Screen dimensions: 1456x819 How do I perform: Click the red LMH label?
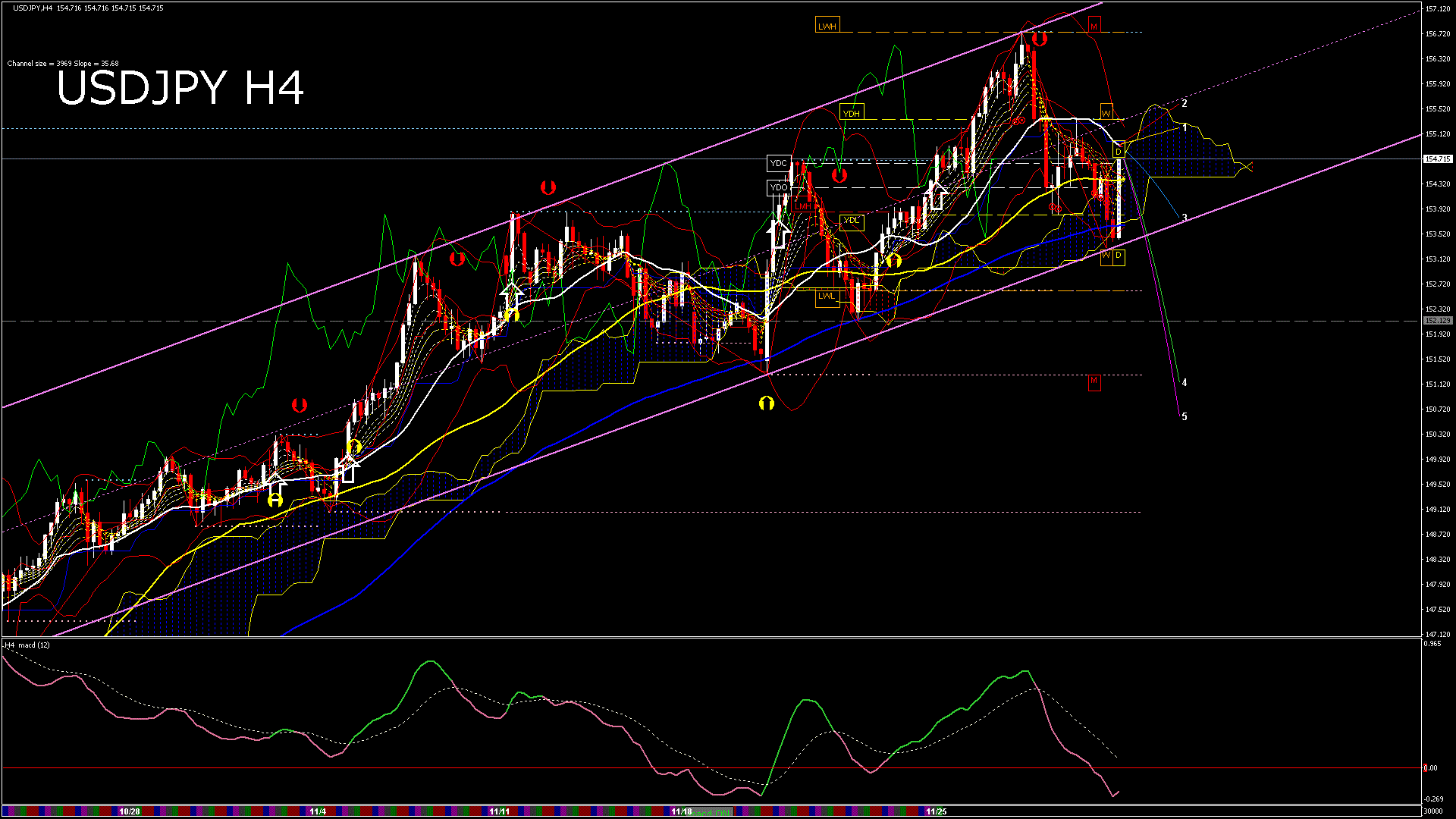click(803, 206)
